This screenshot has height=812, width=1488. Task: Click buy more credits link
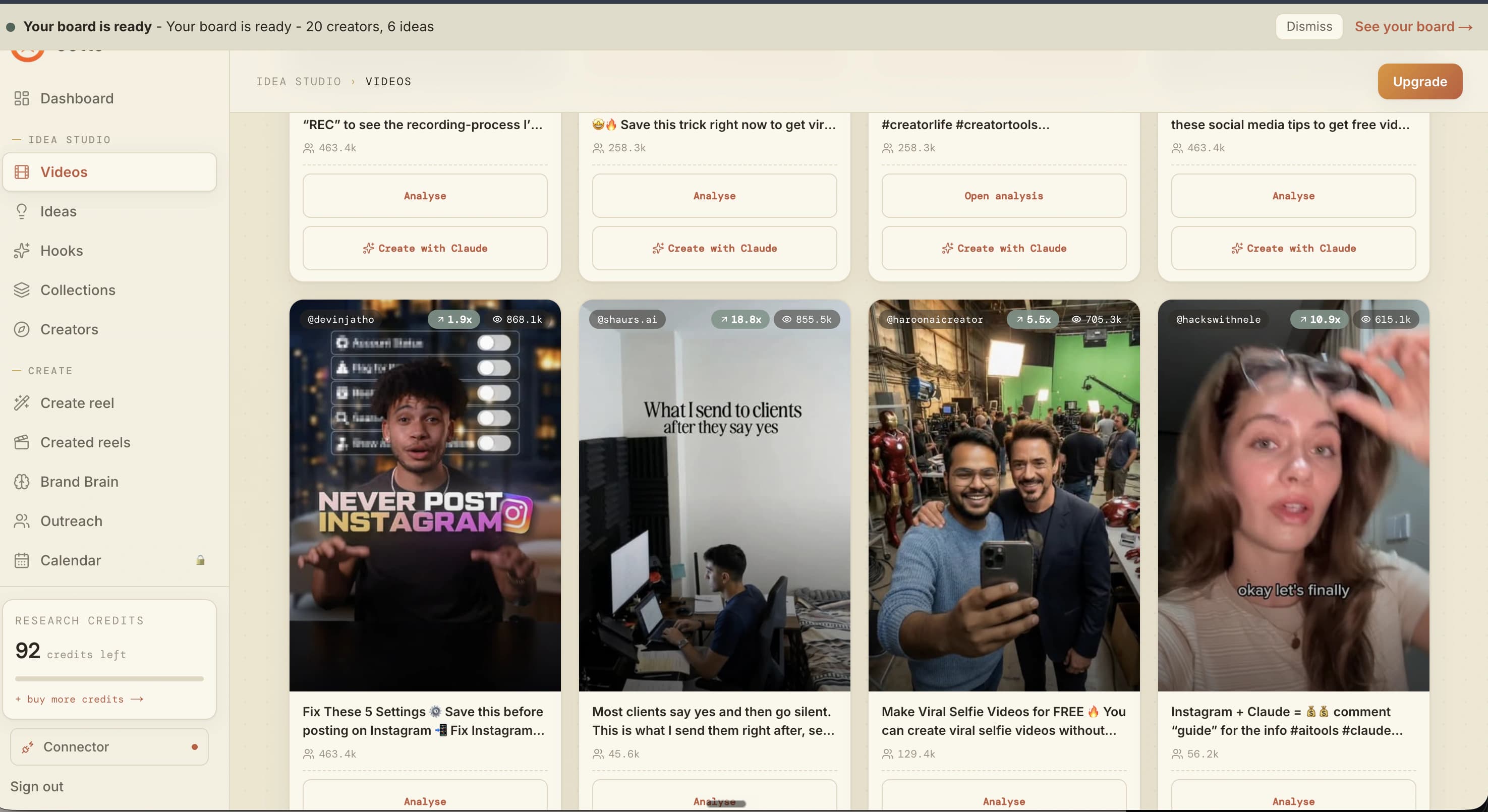coord(79,700)
